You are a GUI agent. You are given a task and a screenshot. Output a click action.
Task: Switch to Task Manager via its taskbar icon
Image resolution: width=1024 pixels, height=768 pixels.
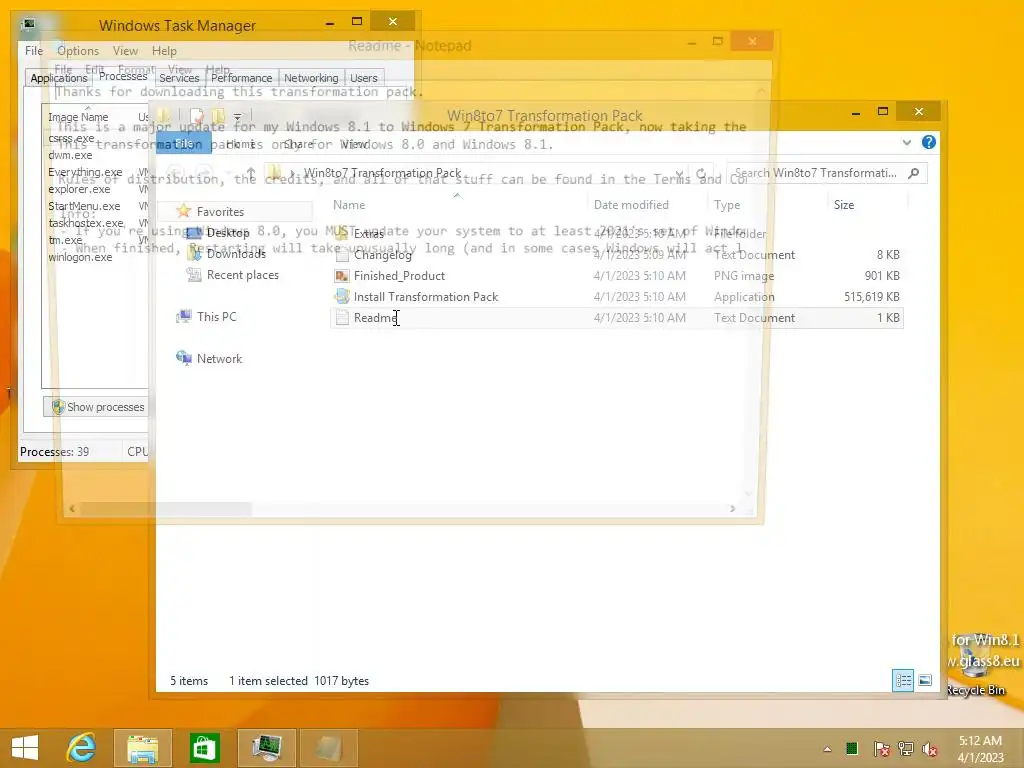point(266,748)
